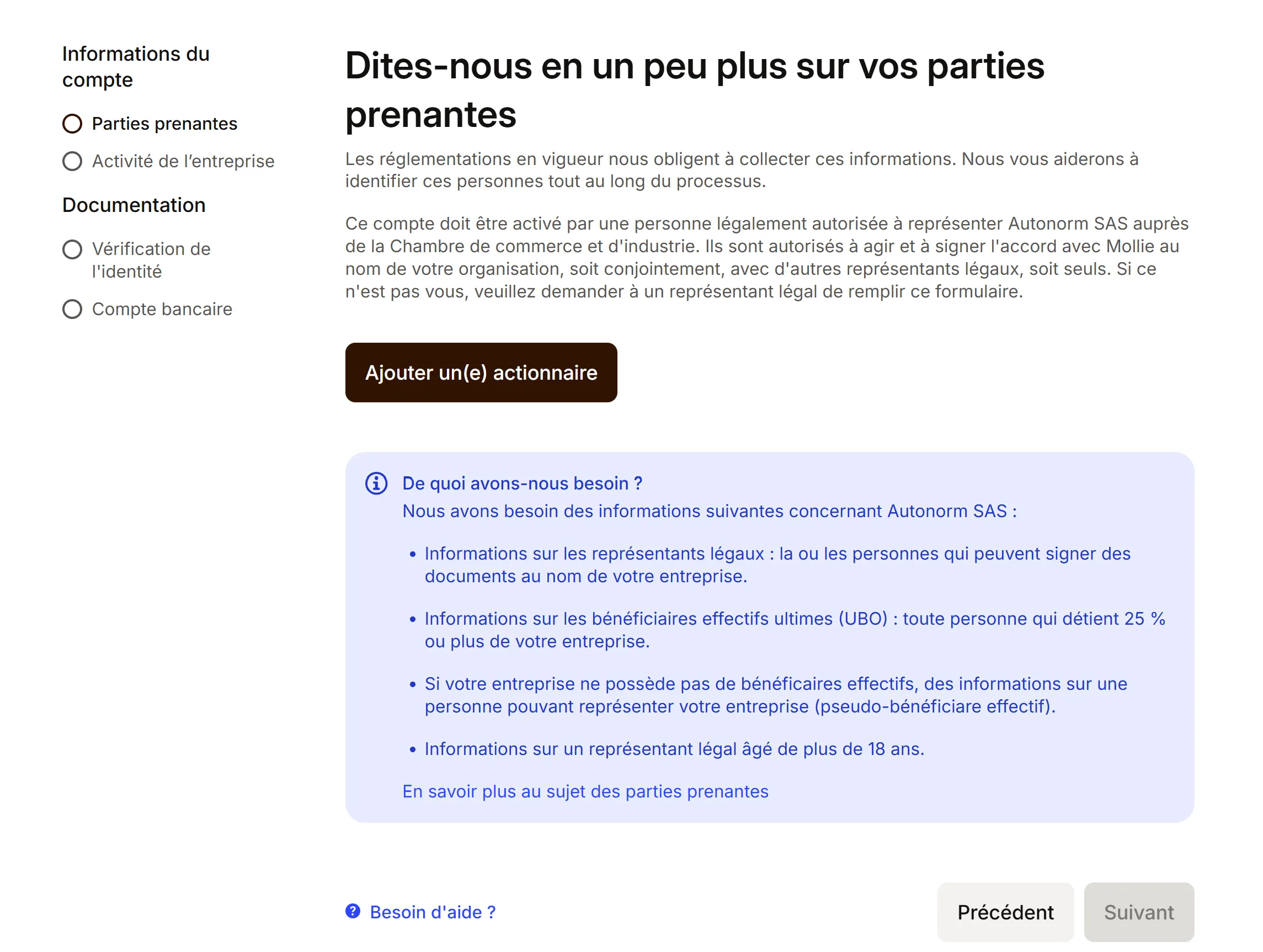Click the bullet about bénéficiaires effectifs ultimes (UBO)
The height and width of the screenshot is (952, 1263).
pos(794,629)
